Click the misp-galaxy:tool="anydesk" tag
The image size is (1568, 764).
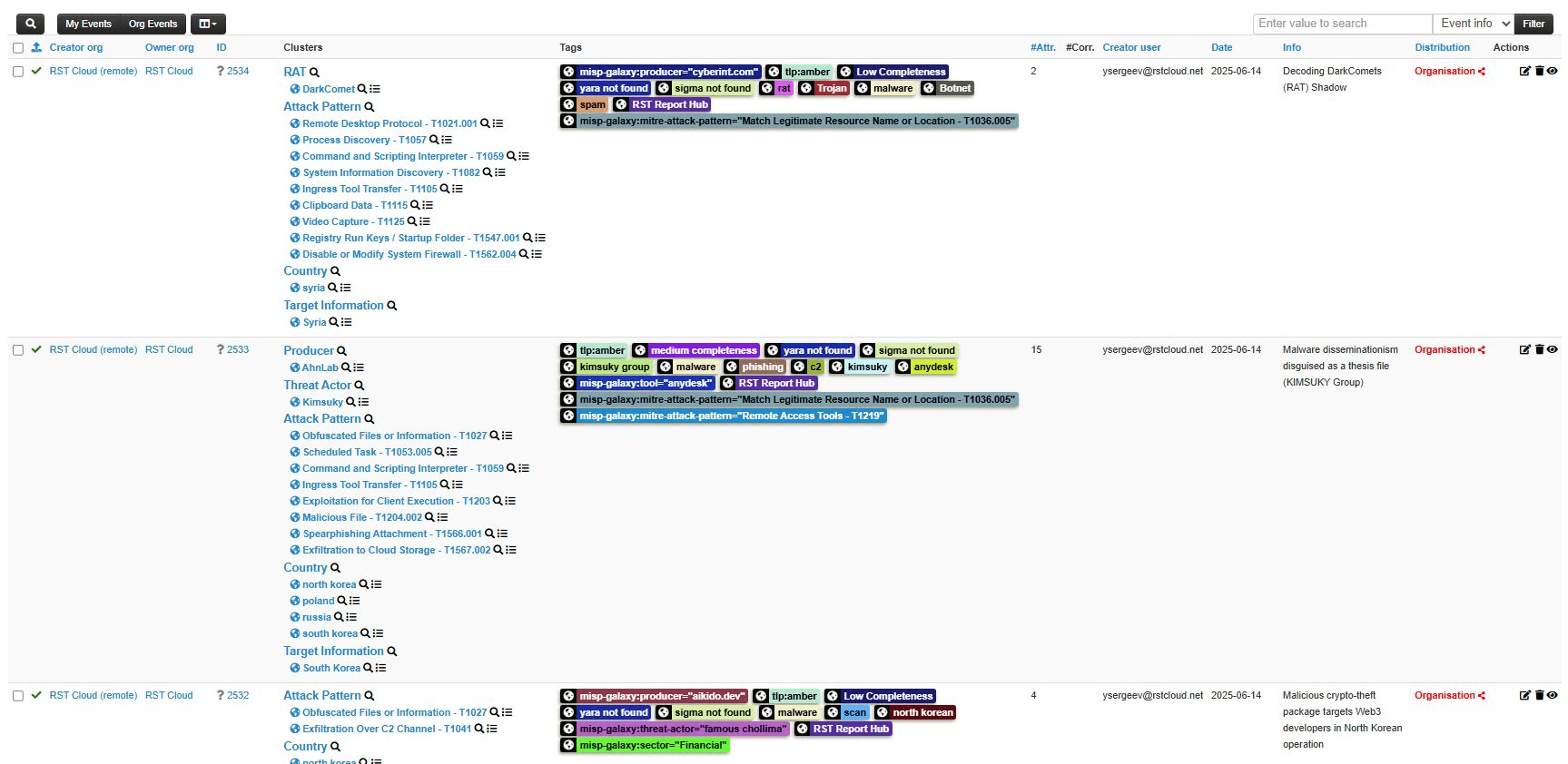click(646, 383)
